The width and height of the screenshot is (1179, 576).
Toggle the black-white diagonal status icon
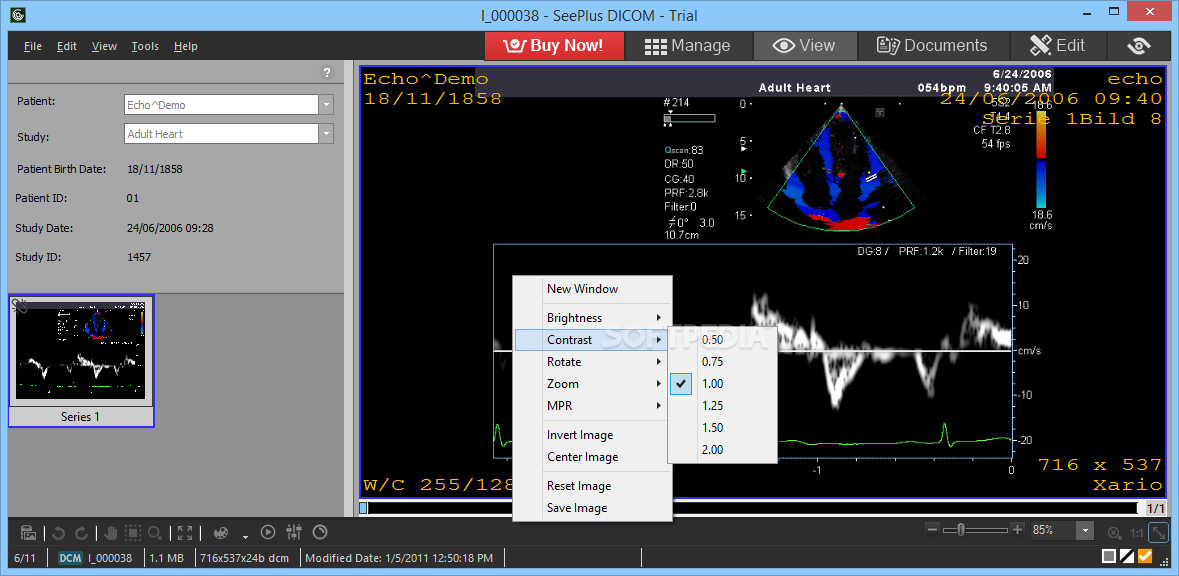1127,556
